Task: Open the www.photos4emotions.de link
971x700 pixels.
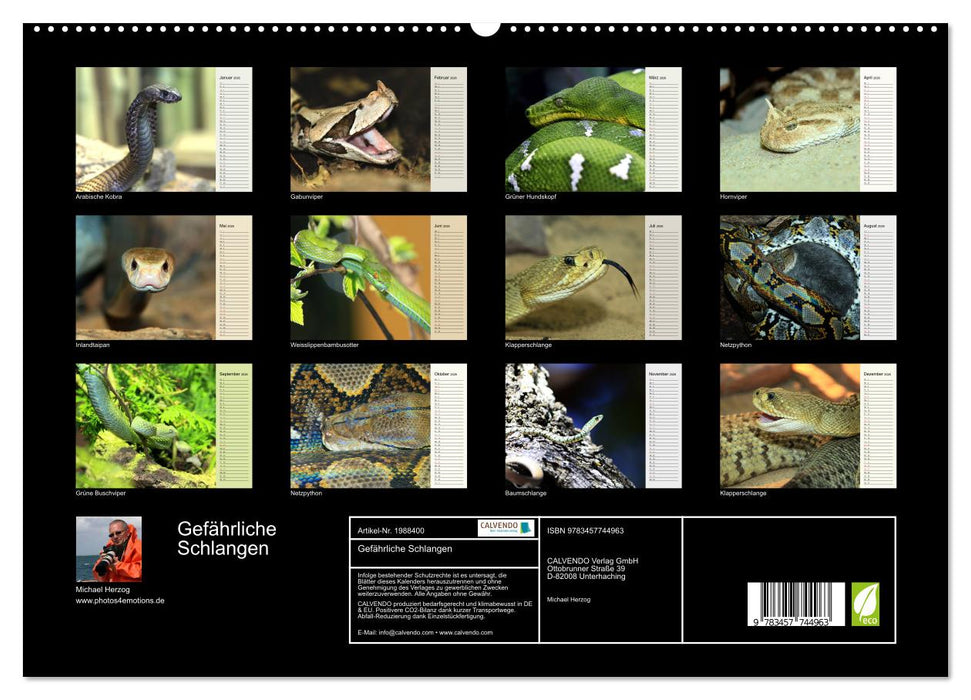Action: point(120,601)
